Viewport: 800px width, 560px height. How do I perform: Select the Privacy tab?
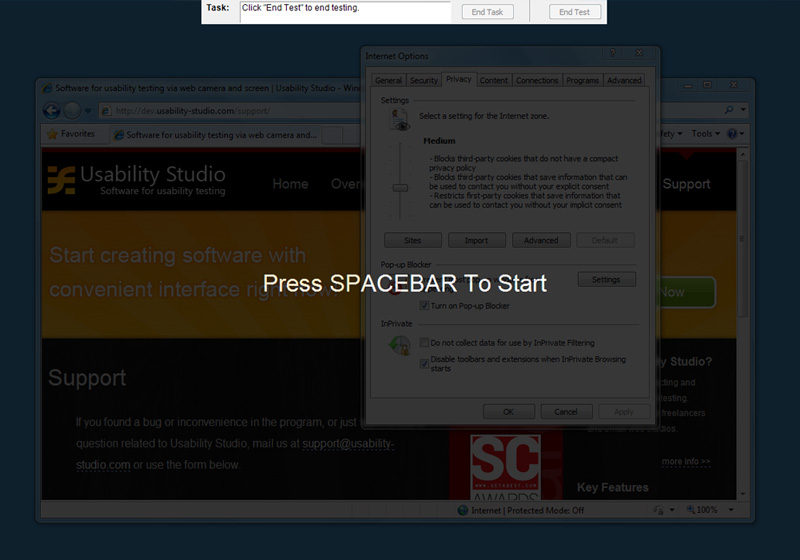point(459,79)
